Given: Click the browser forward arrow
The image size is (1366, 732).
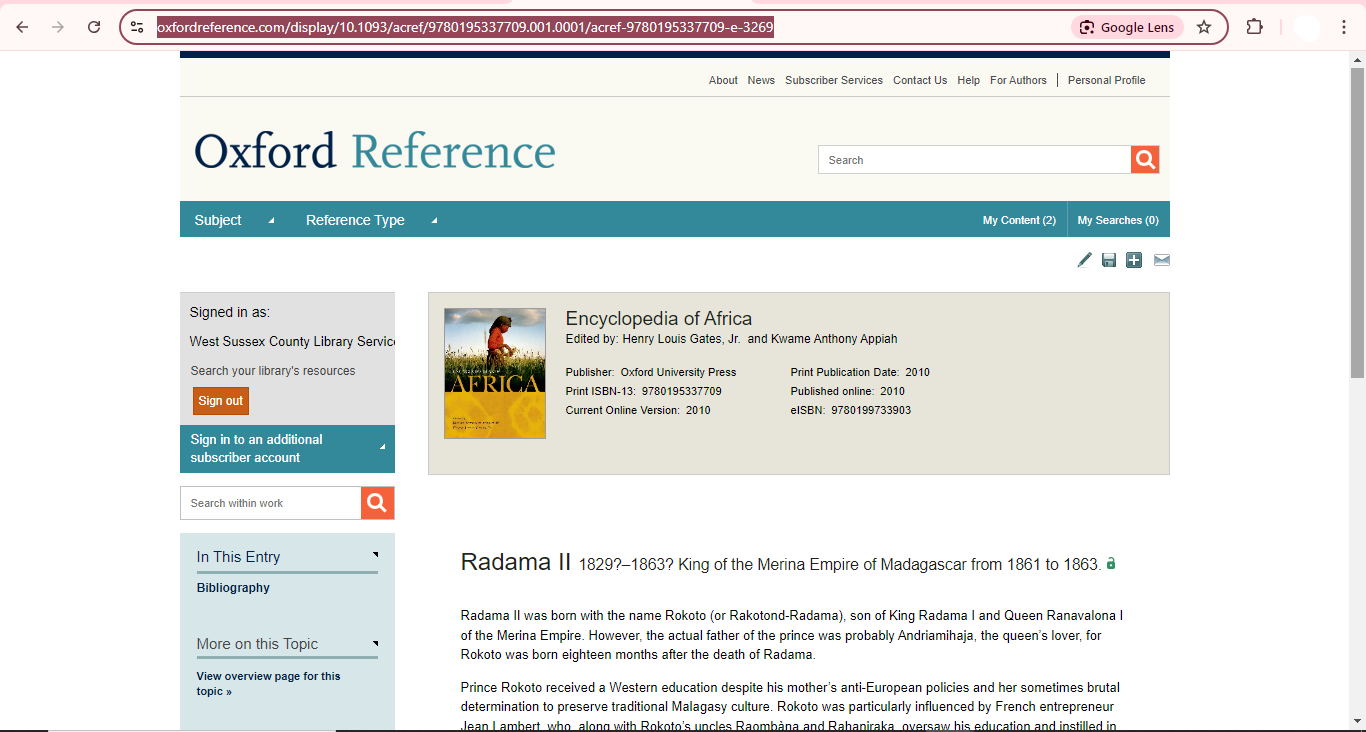Looking at the screenshot, I should [x=58, y=27].
